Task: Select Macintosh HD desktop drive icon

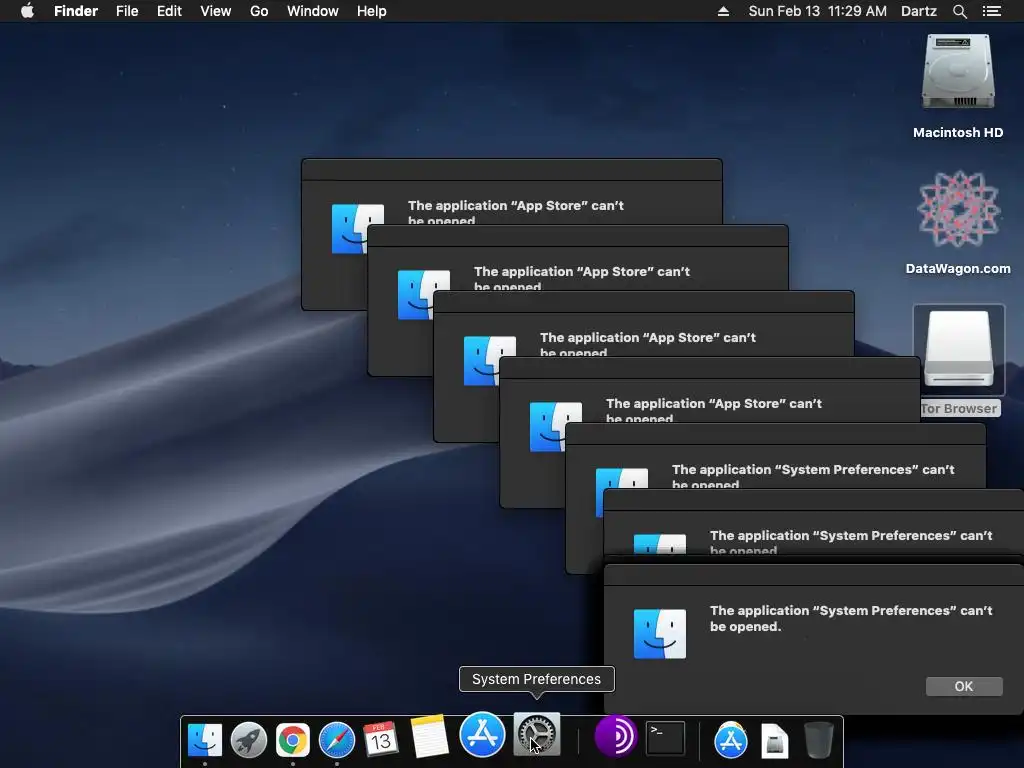Action: (958, 72)
